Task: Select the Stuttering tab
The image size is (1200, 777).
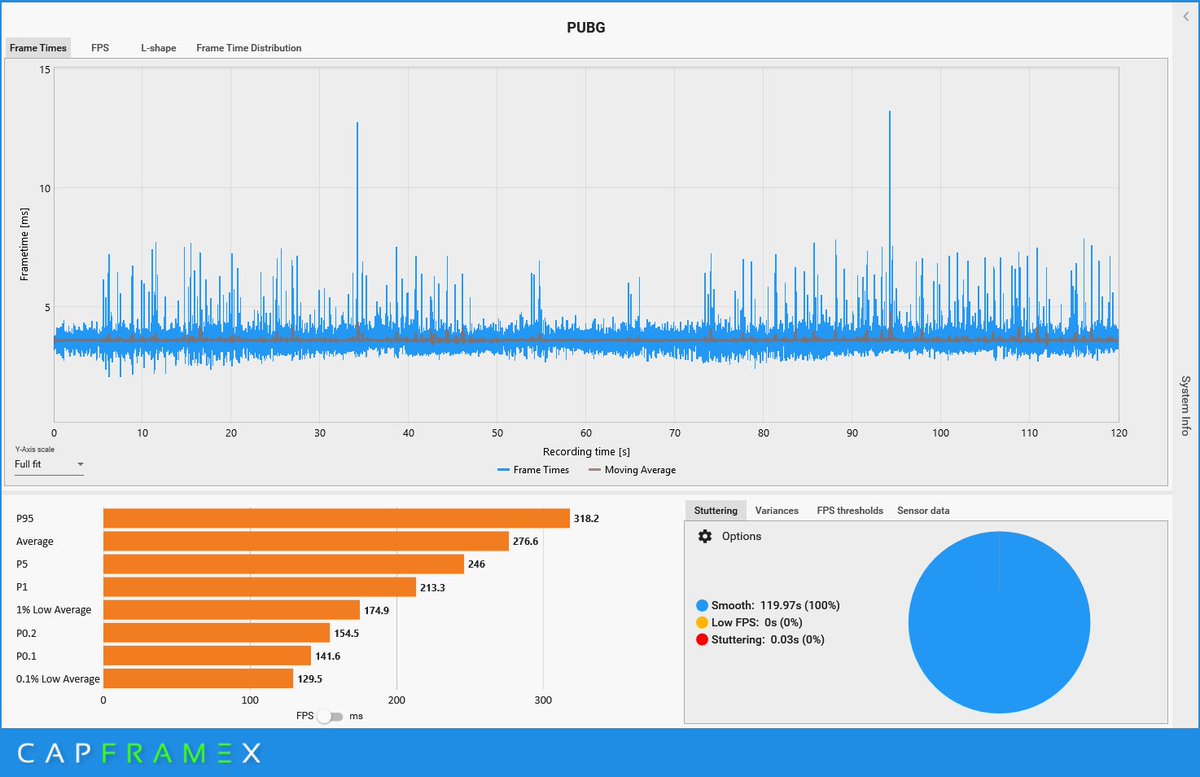Action: (716, 510)
